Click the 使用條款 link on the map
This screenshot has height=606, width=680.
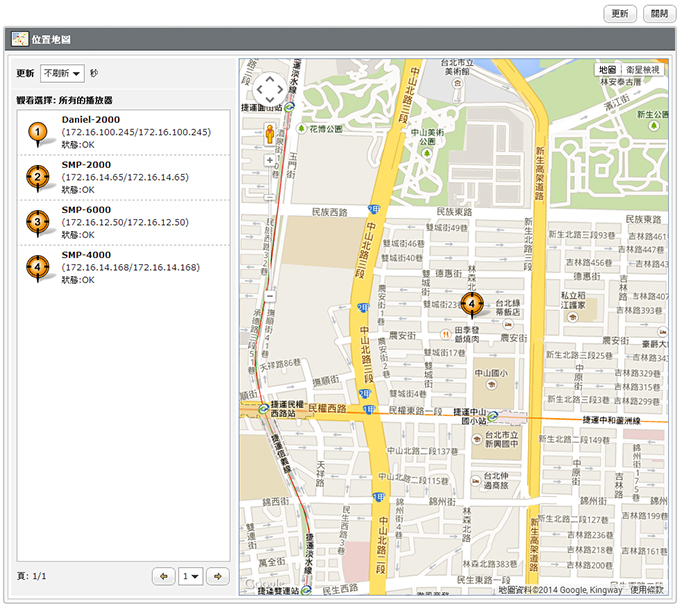point(647,590)
